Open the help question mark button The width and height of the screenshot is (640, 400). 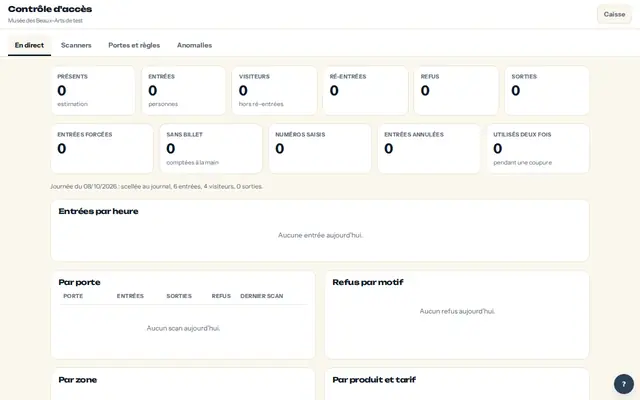[624, 384]
